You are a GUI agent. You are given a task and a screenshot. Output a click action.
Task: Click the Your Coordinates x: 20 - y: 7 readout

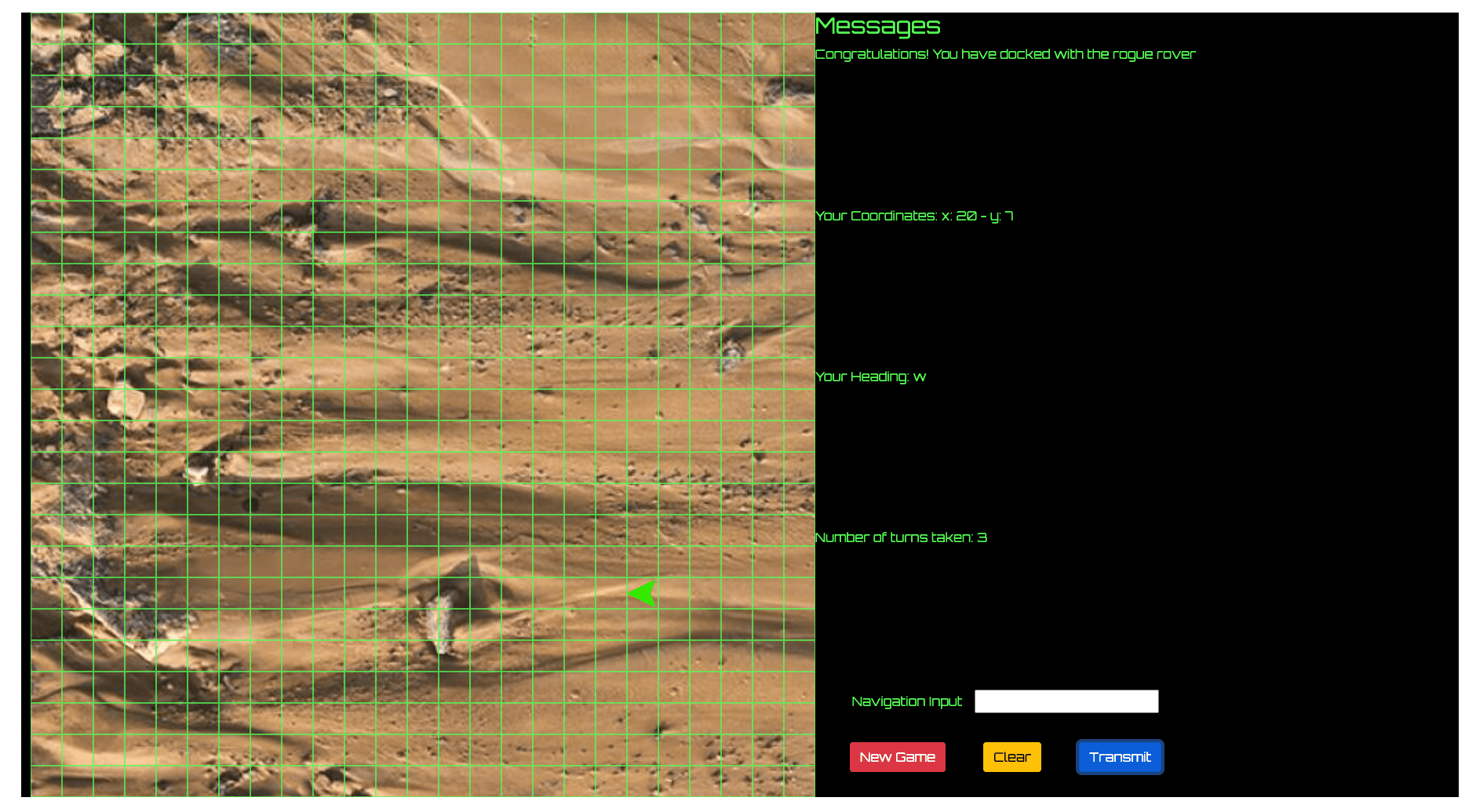coord(914,216)
